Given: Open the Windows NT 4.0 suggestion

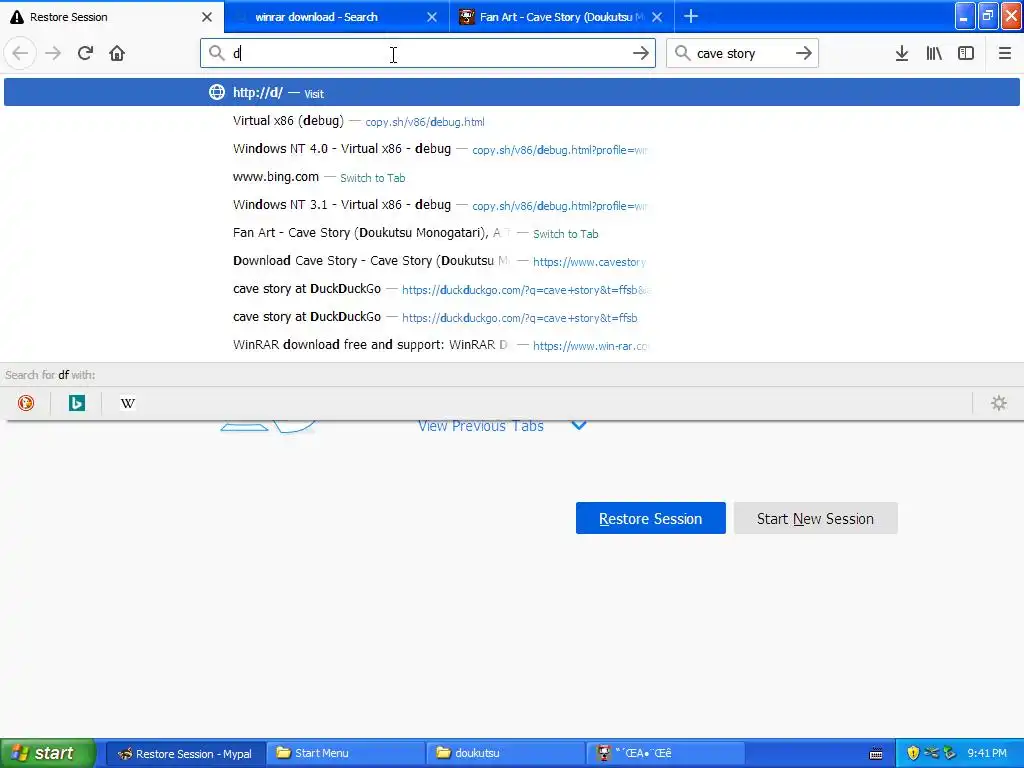Looking at the screenshot, I should [x=512, y=149].
